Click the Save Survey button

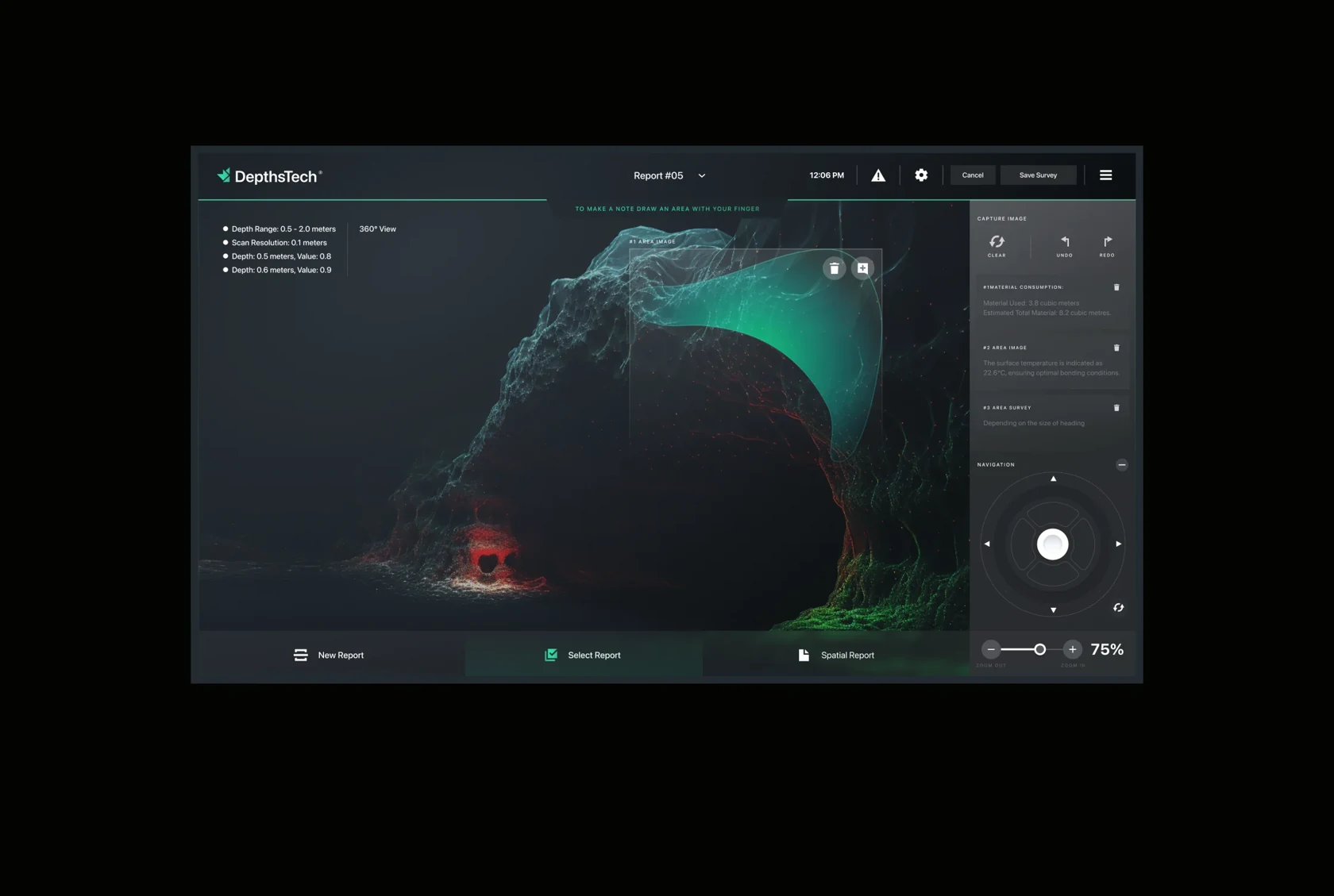1038,175
